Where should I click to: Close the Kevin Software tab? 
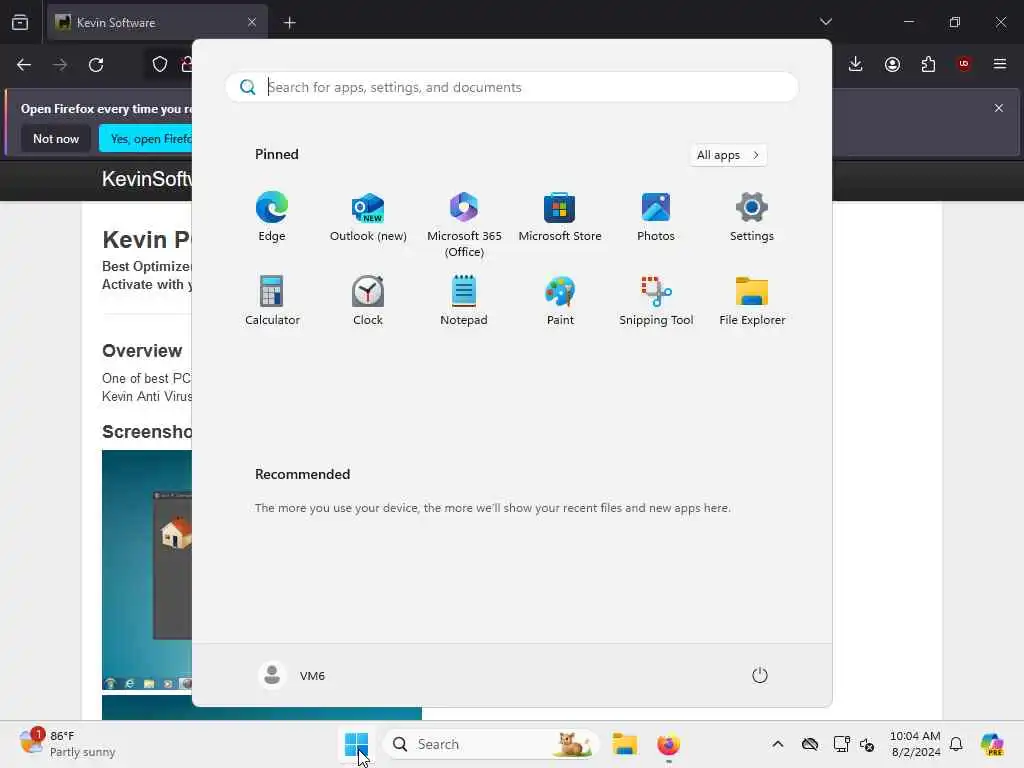pyautogui.click(x=251, y=23)
